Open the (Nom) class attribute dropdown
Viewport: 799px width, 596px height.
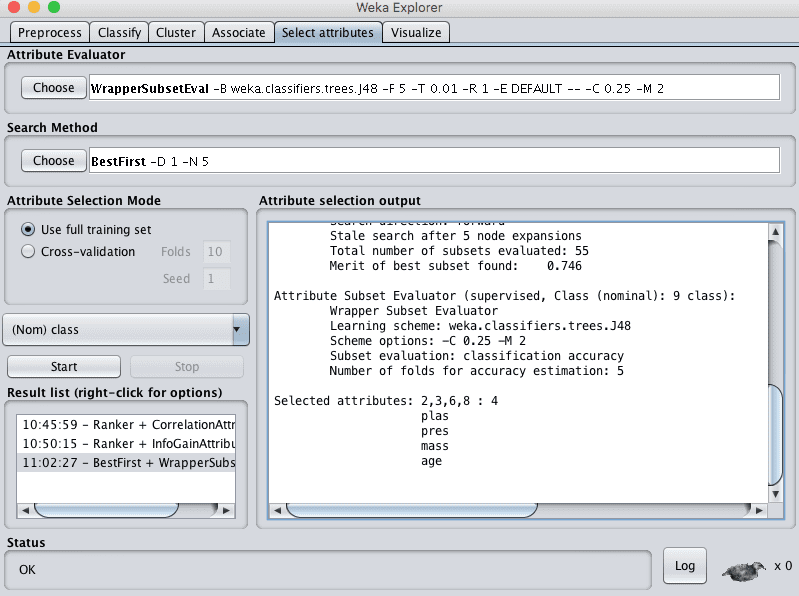tap(126, 330)
